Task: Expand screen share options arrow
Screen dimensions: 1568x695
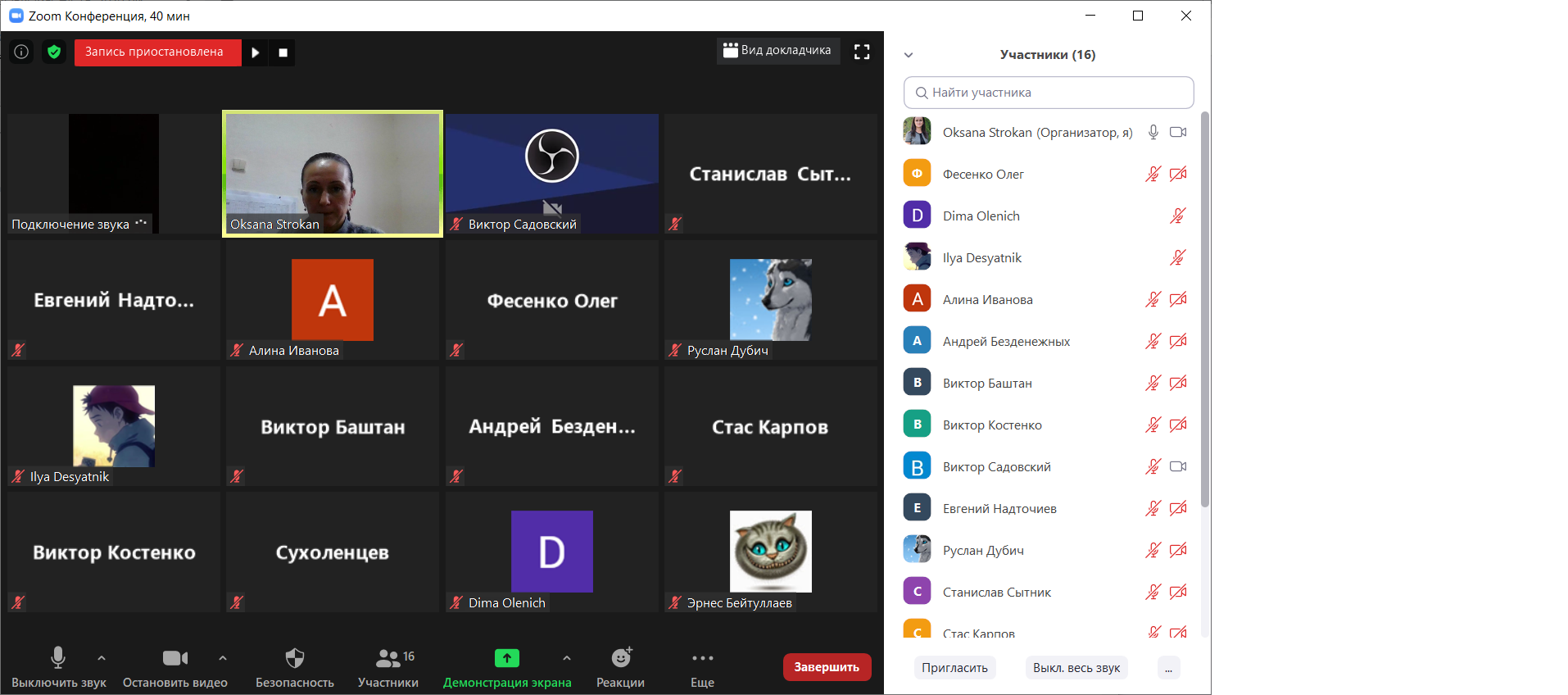Action: tap(567, 657)
